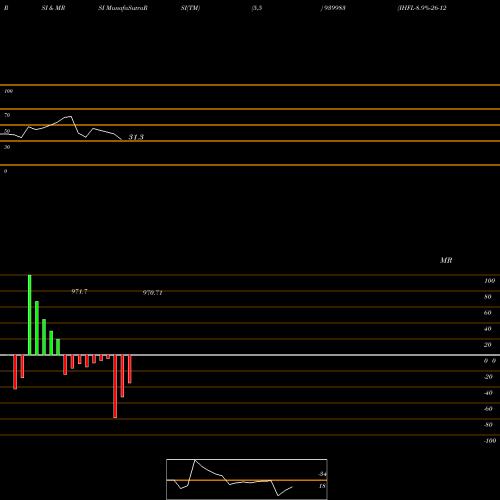
Task: Click the MR axis label '-60'
Action: click(488, 409)
